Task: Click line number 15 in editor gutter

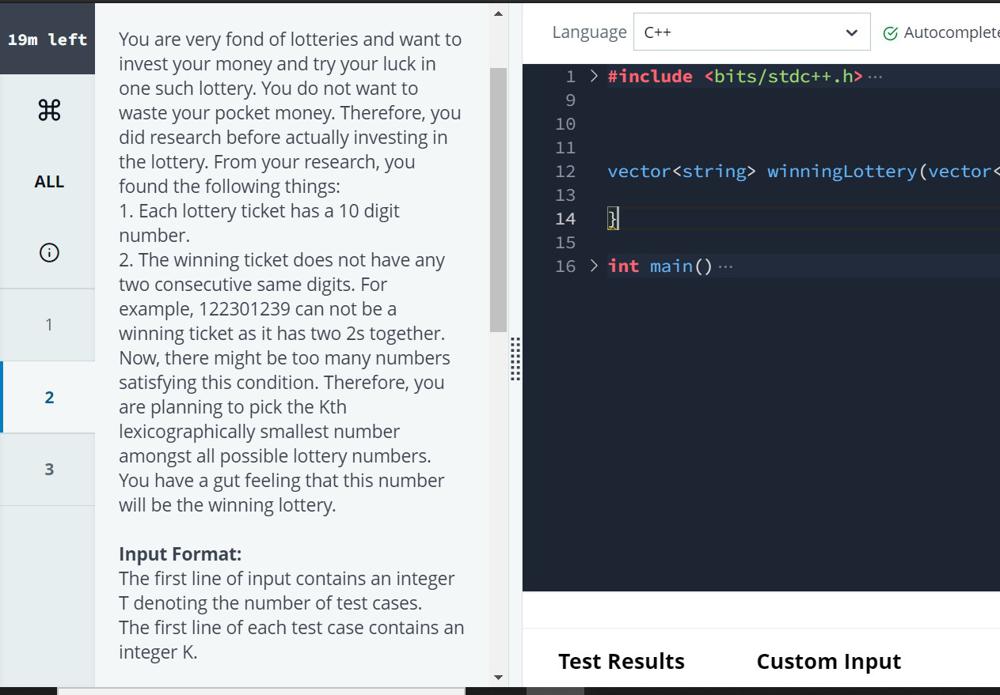Action: click(565, 242)
